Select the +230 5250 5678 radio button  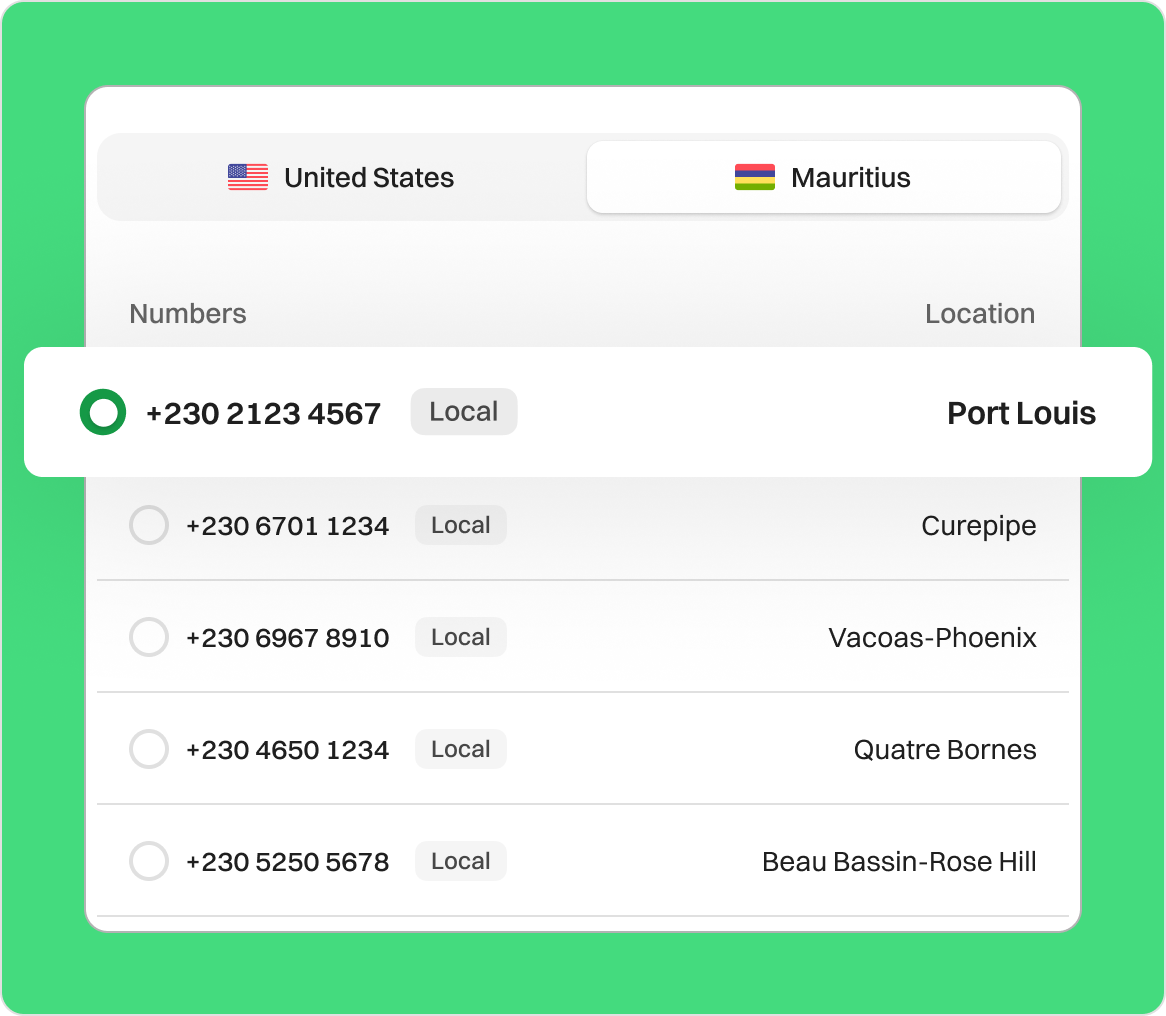[x=149, y=862]
